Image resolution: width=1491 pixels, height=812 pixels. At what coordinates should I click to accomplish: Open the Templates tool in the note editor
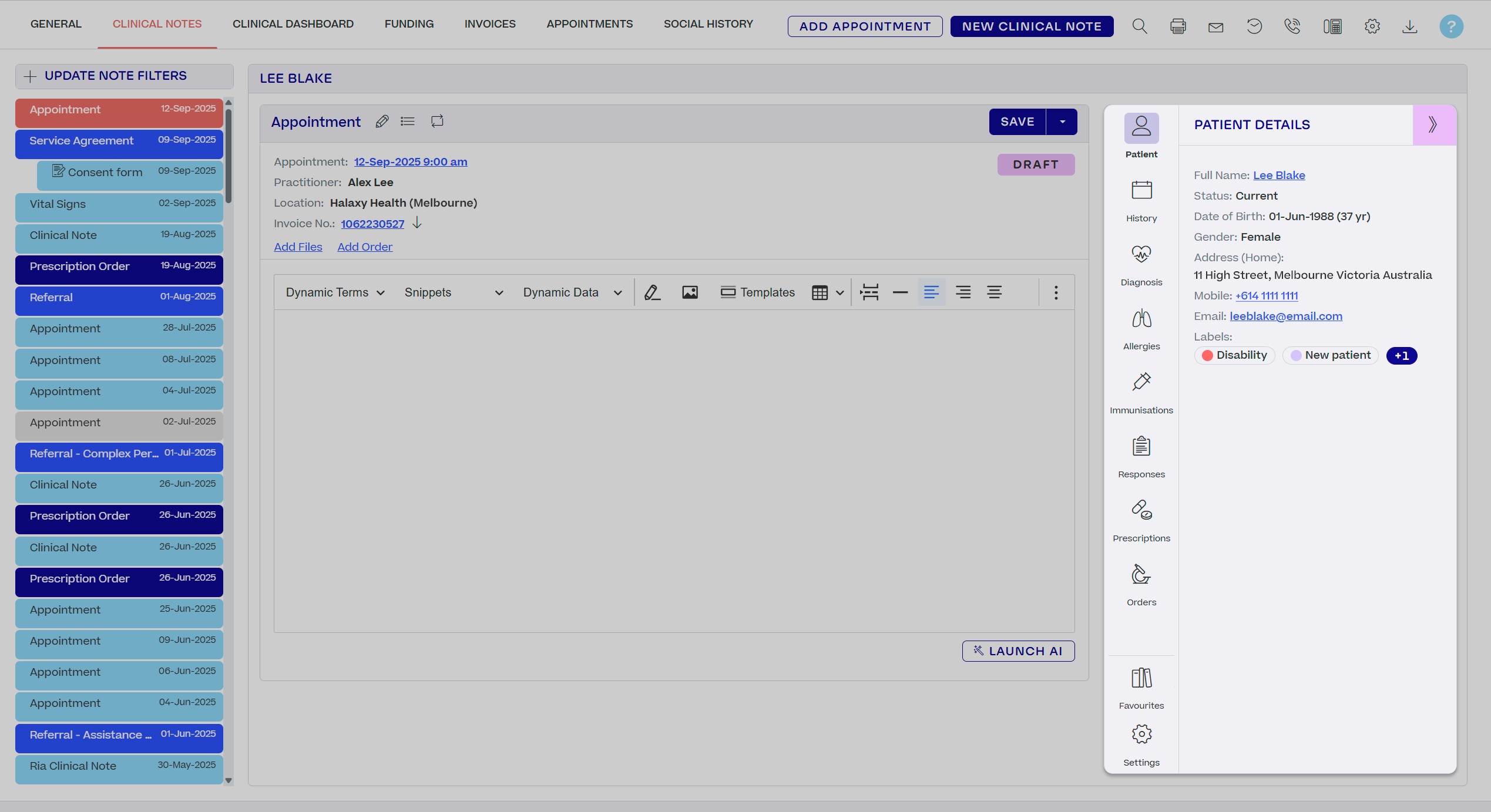point(757,292)
